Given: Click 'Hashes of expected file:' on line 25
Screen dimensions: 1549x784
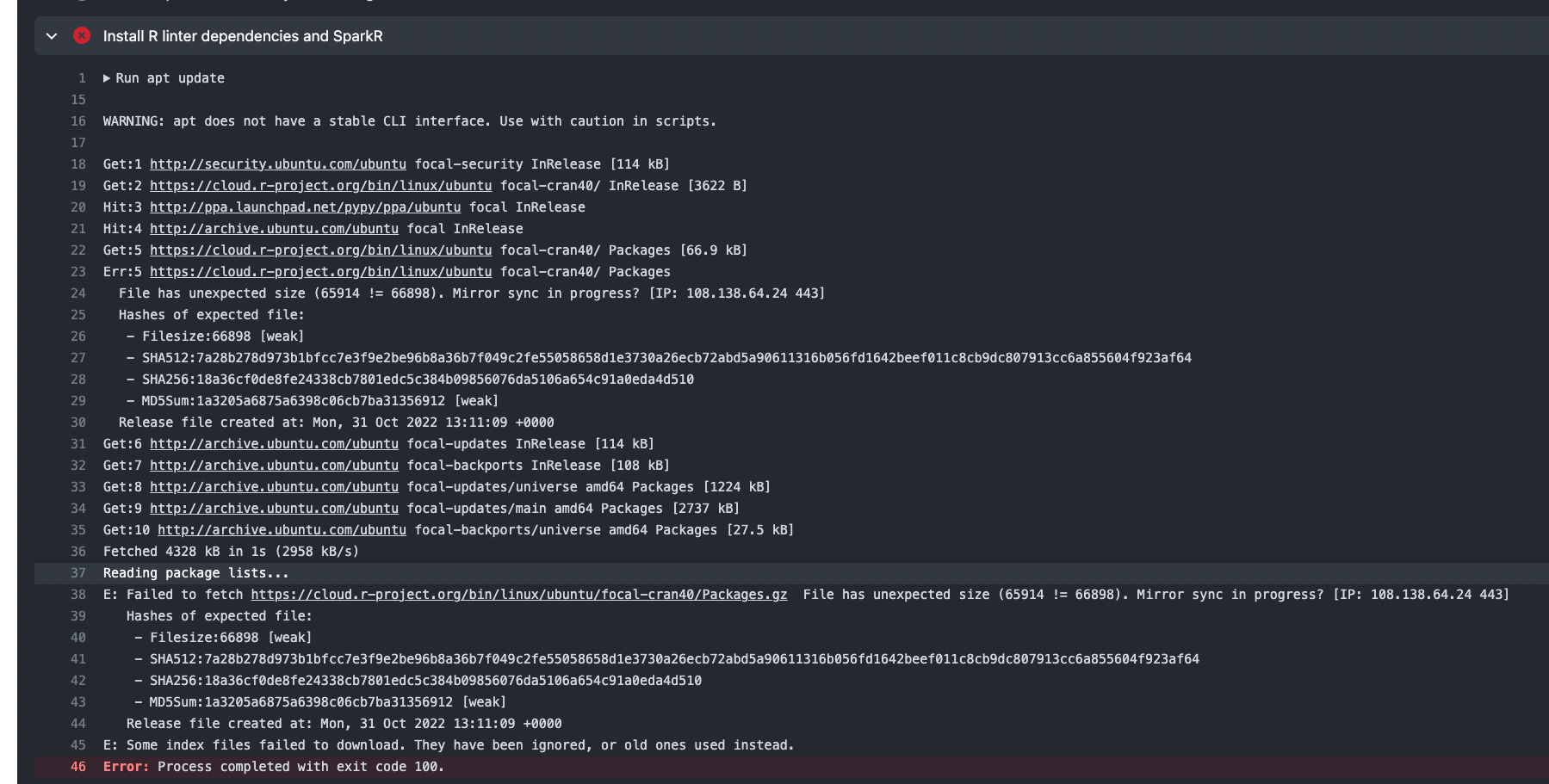Looking at the screenshot, I should click(212, 315).
